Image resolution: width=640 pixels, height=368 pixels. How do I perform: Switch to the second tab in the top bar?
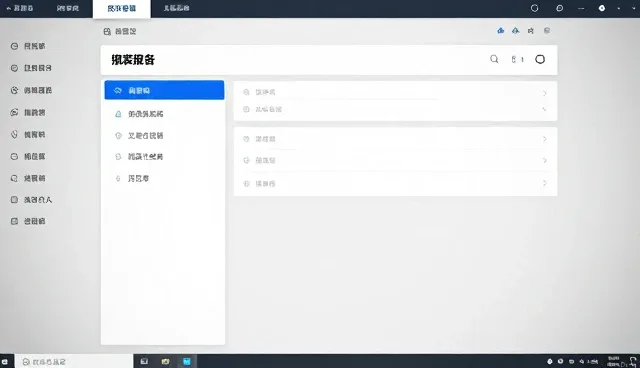click(68, 8)
